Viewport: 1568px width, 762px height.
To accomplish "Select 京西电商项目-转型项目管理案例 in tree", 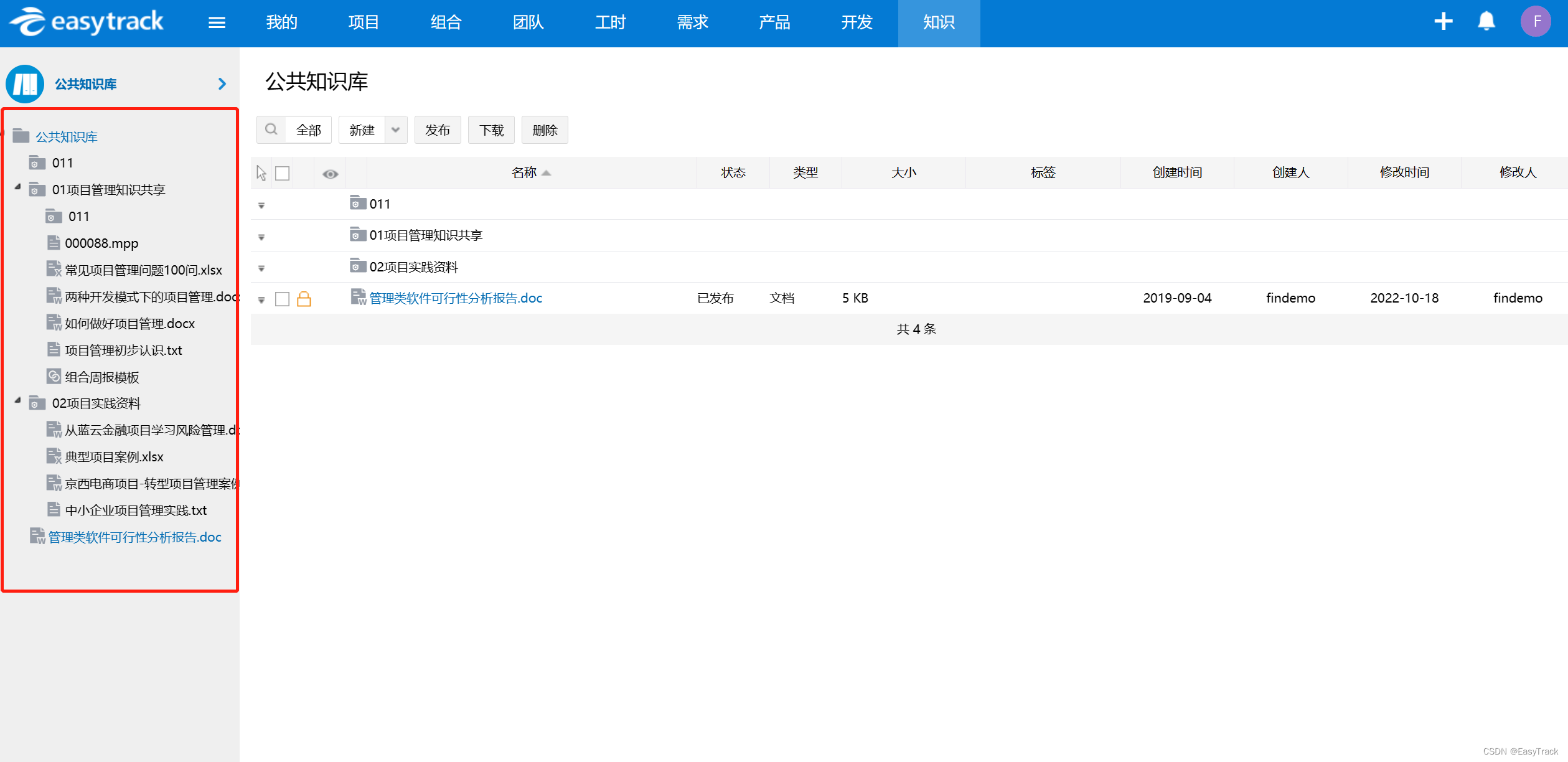I will [152, 483].
